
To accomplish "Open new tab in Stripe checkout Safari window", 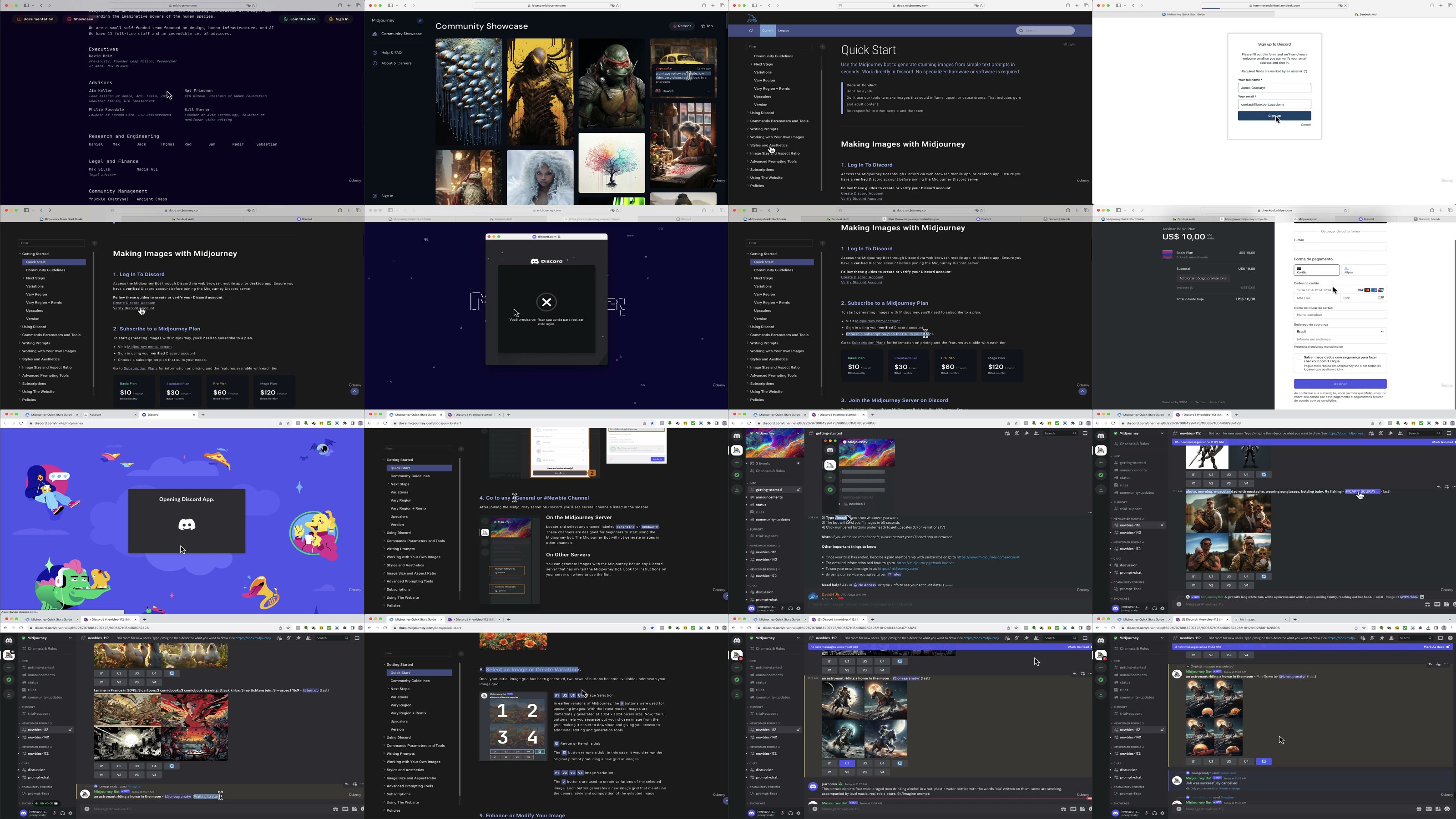I will pos(1441,210).
